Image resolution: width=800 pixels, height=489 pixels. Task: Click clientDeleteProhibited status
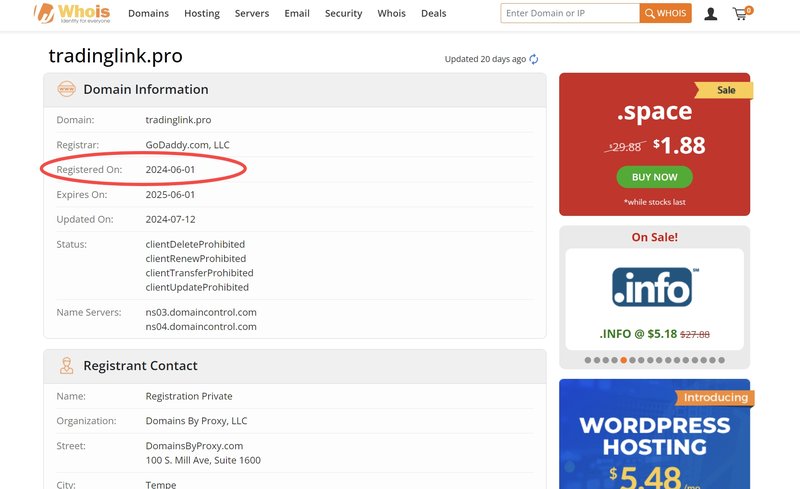(x=195, y=244)
